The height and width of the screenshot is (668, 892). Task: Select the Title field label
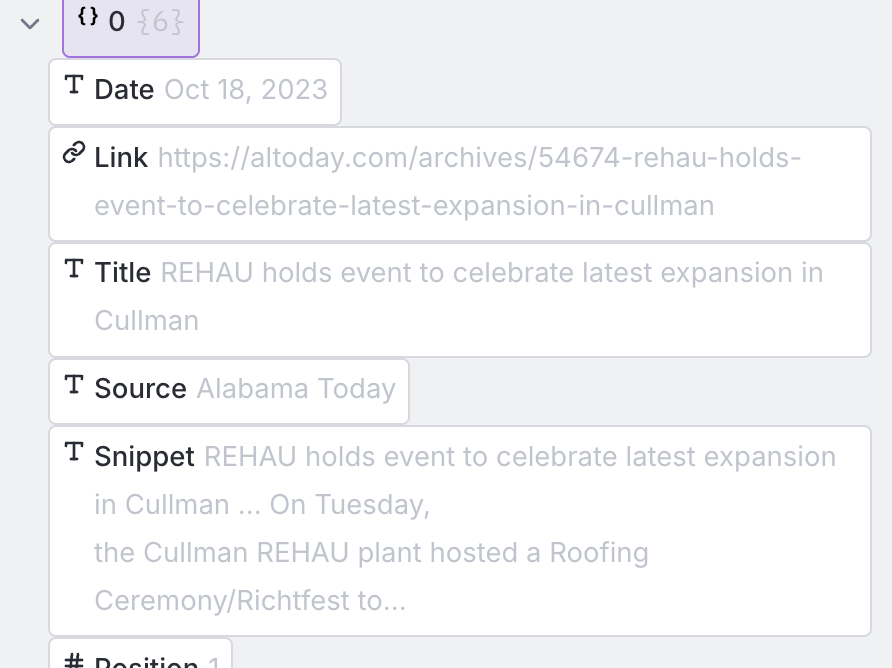point(123,273)
